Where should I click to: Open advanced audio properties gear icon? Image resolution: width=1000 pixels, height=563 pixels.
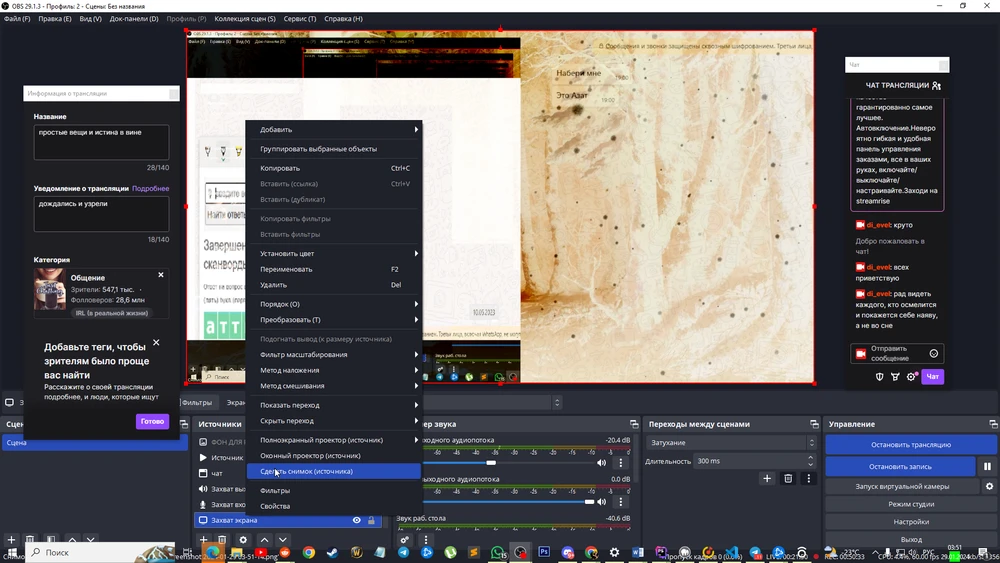point(404,540)
